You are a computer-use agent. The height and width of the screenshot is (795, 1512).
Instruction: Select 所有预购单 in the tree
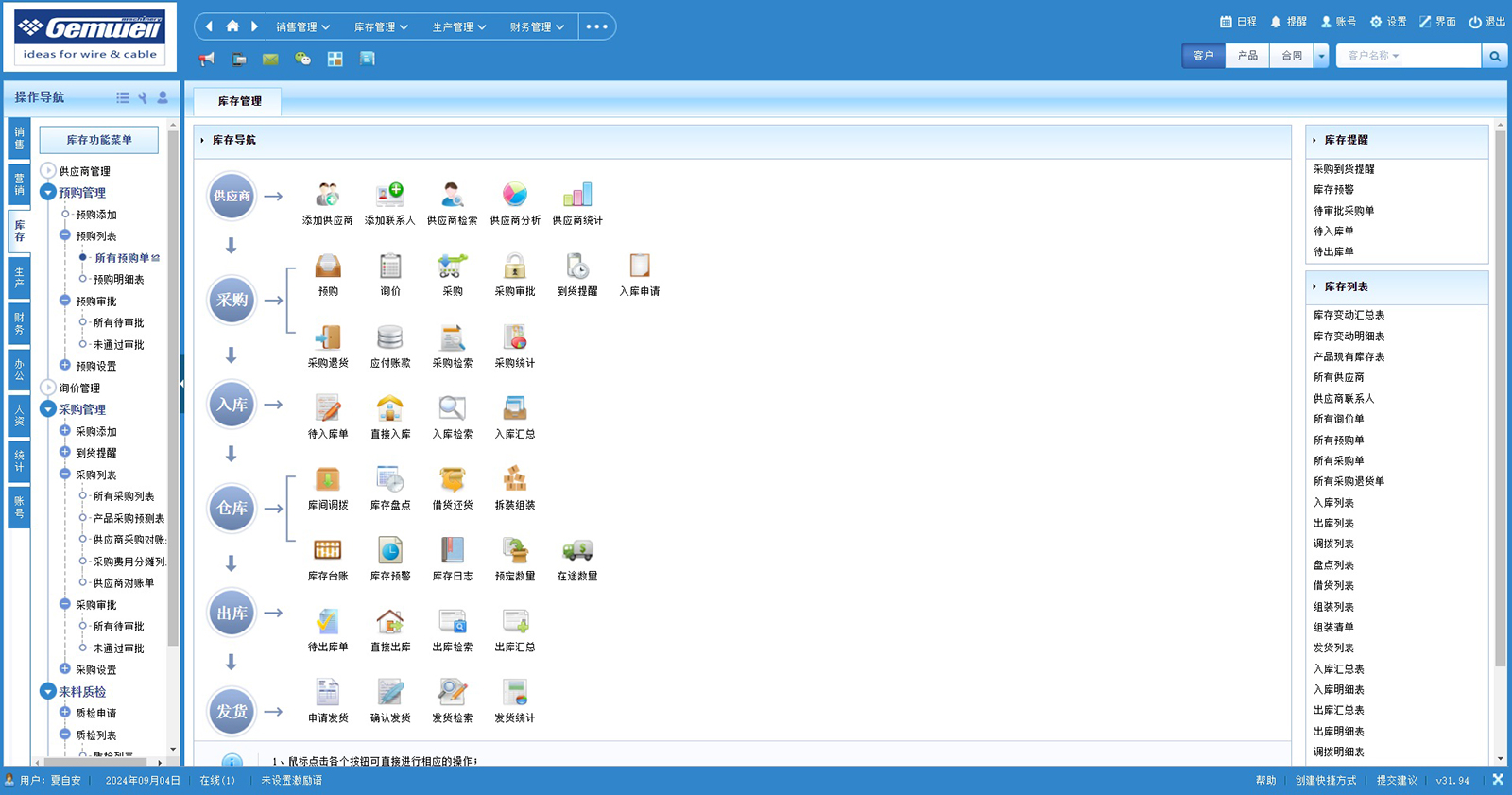point(121,258)
